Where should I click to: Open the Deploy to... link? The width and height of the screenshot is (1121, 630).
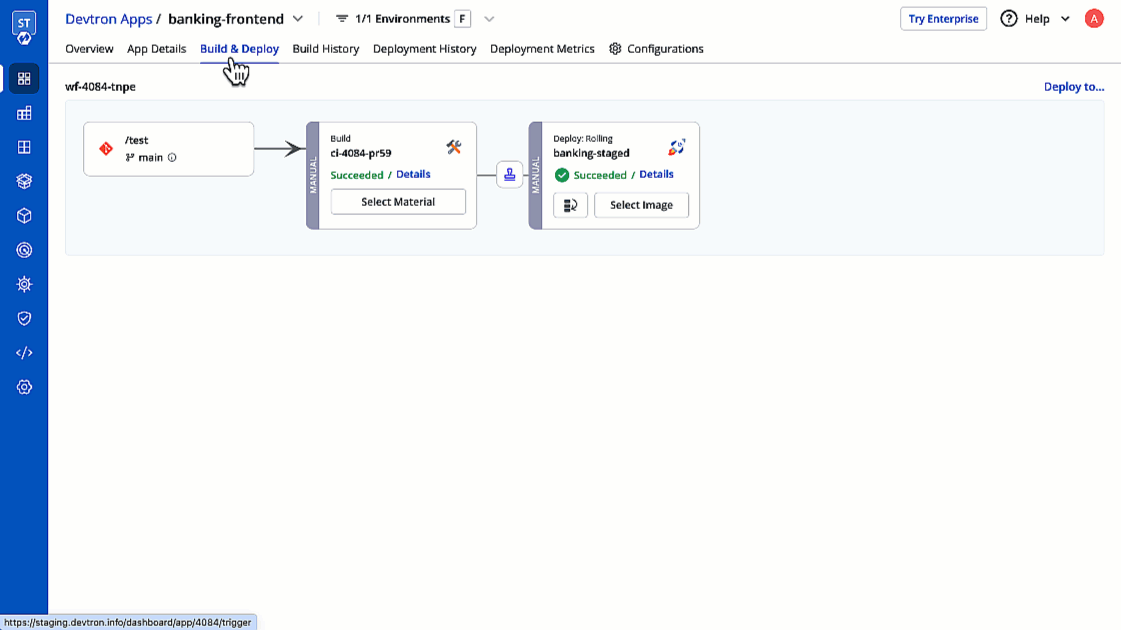pos(1074,87)
